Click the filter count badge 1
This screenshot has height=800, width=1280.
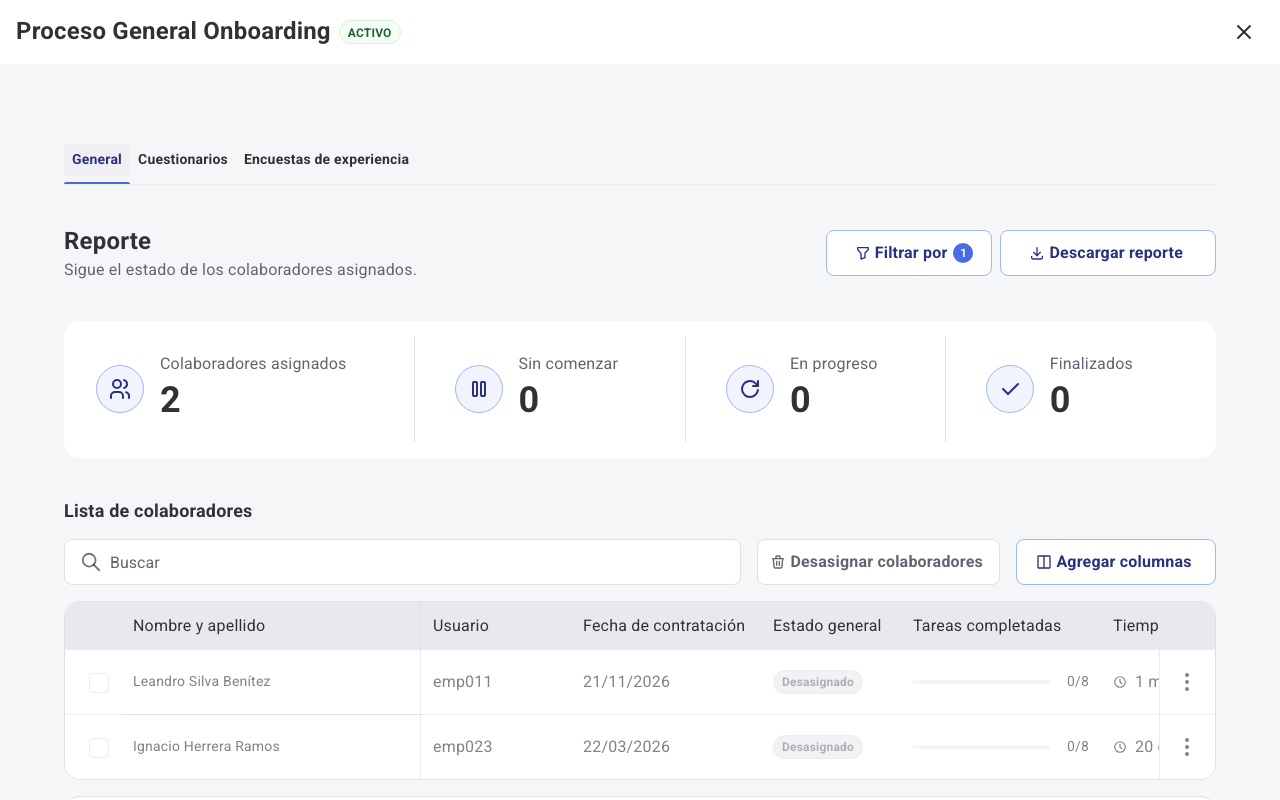(963, 253)
